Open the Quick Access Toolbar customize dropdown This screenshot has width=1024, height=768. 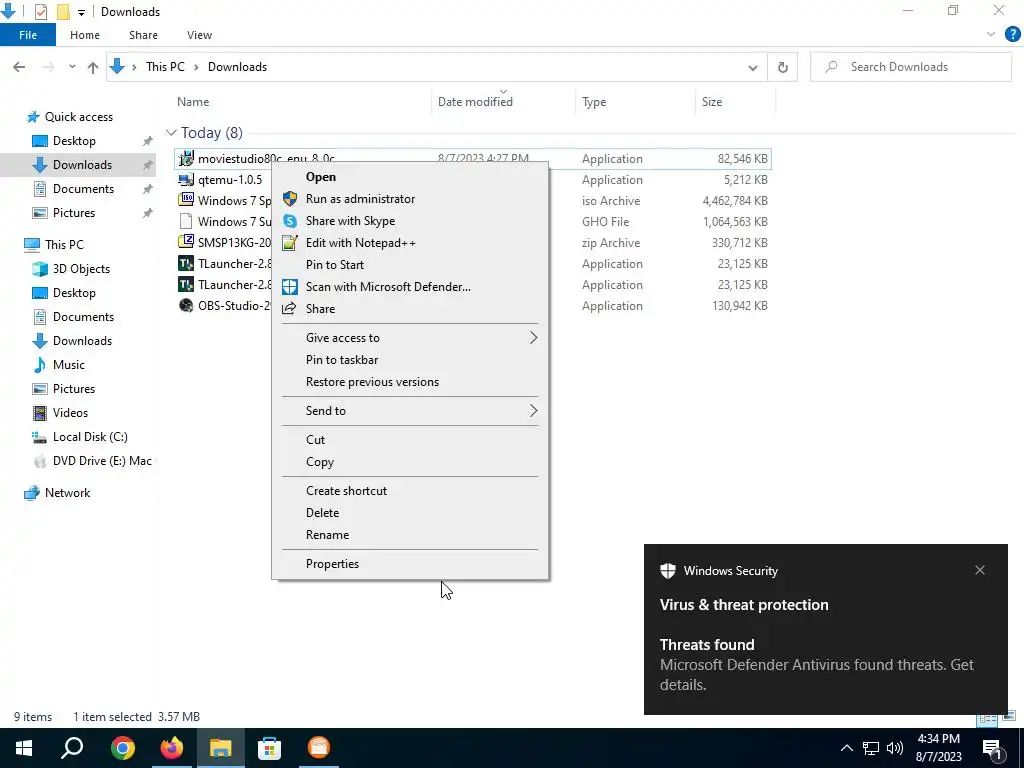click(x=81, y=12)
